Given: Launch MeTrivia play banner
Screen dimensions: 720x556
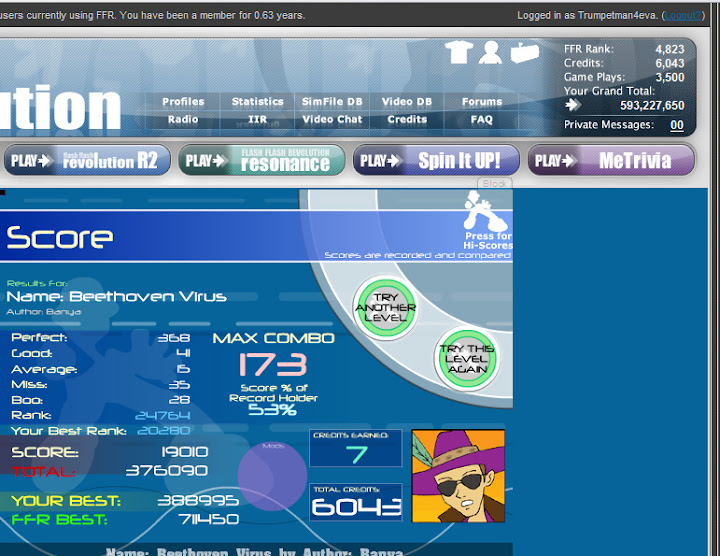Looking at the screenshot, I should click(x=612, y=160).
